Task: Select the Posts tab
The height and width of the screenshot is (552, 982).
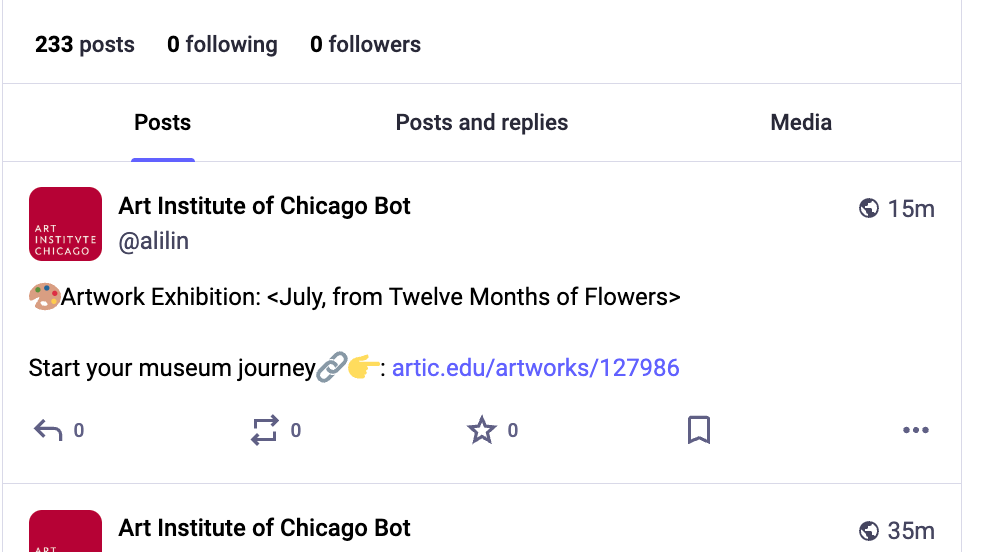Action: [163, 123]
